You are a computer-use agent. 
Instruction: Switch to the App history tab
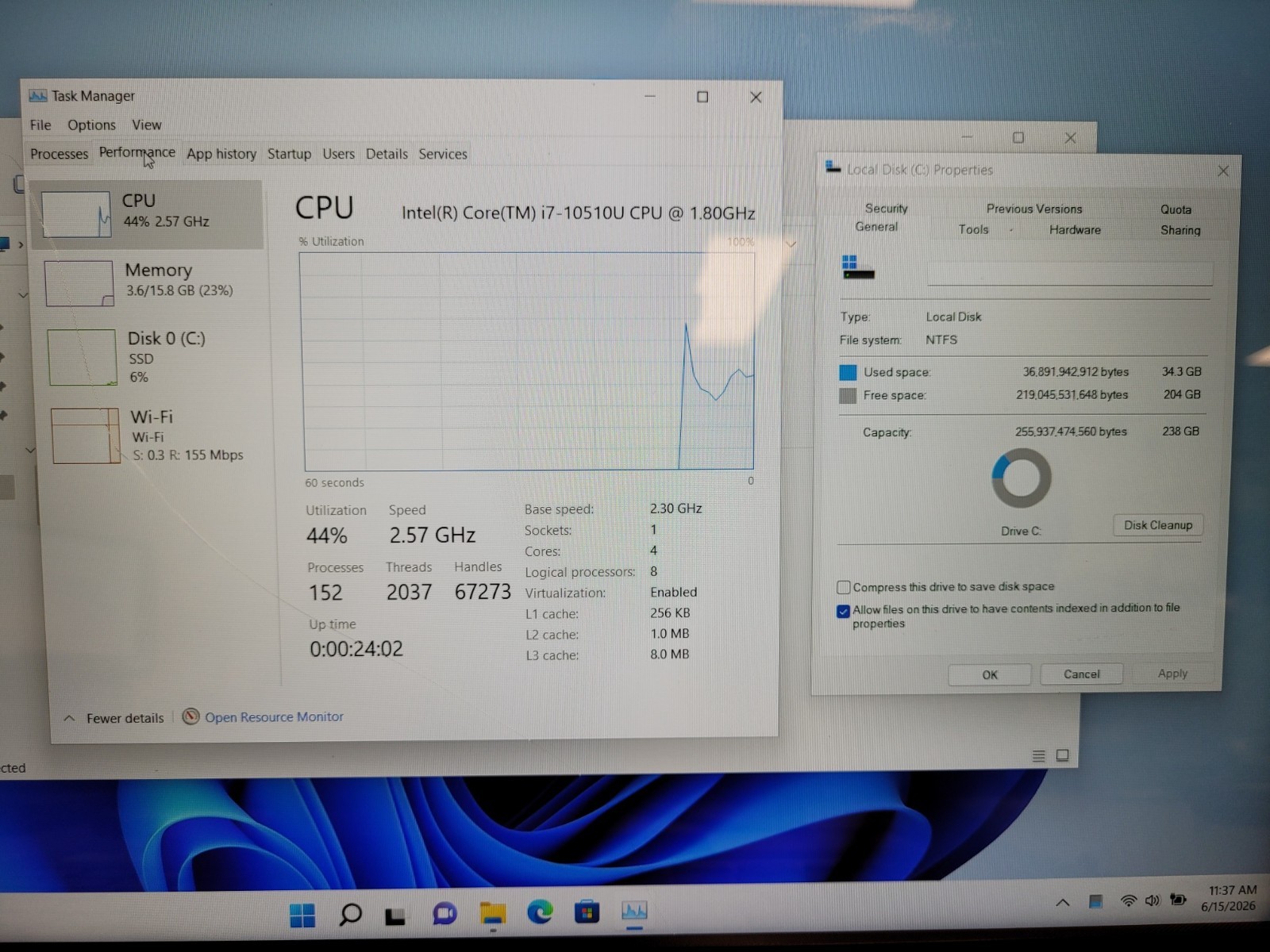tap(221, 154)
